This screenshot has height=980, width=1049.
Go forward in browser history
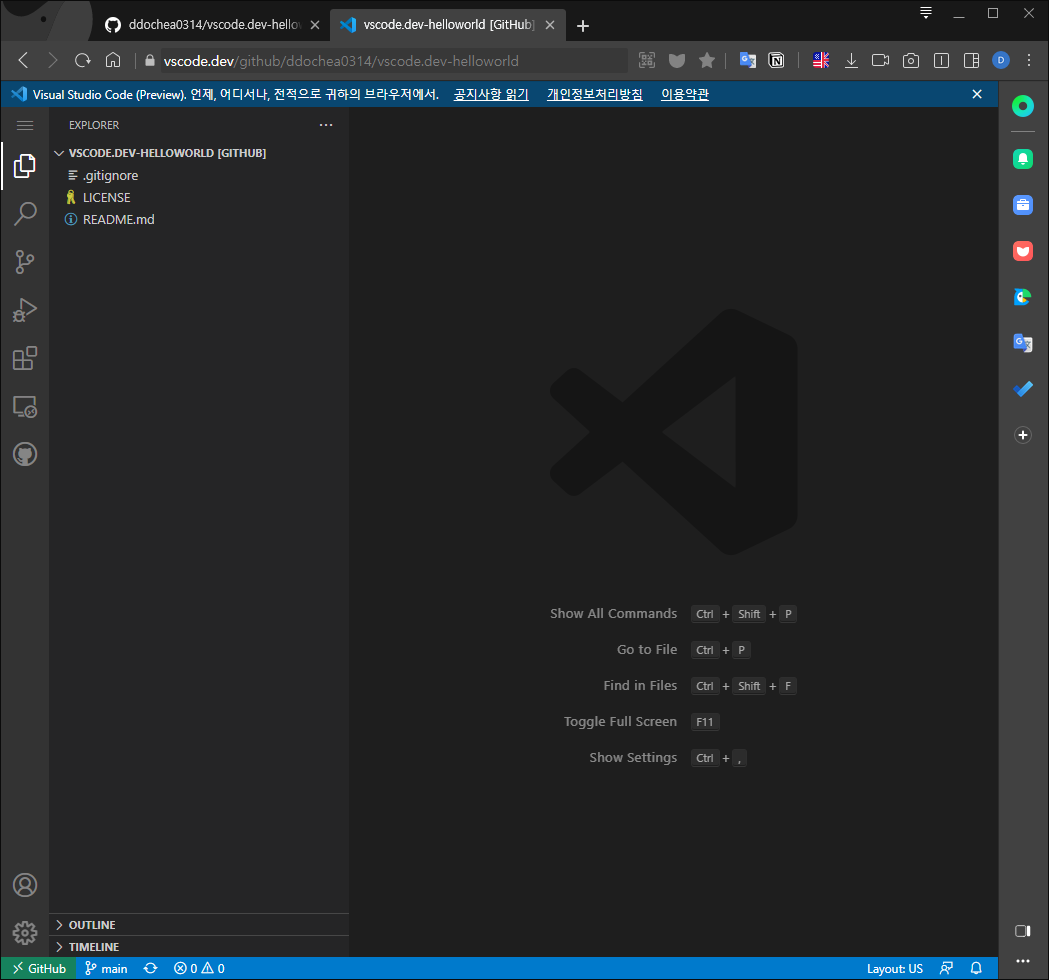tap(53, 60)
